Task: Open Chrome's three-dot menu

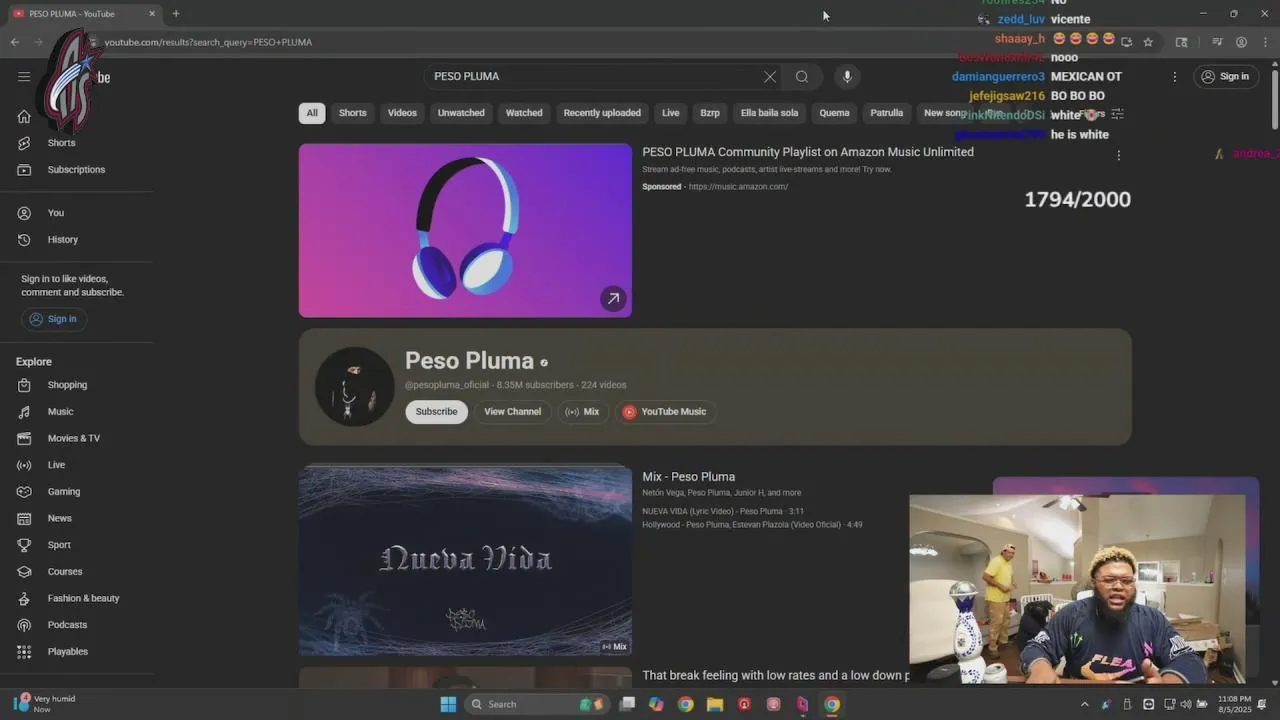Action: tap(1265, 42)
